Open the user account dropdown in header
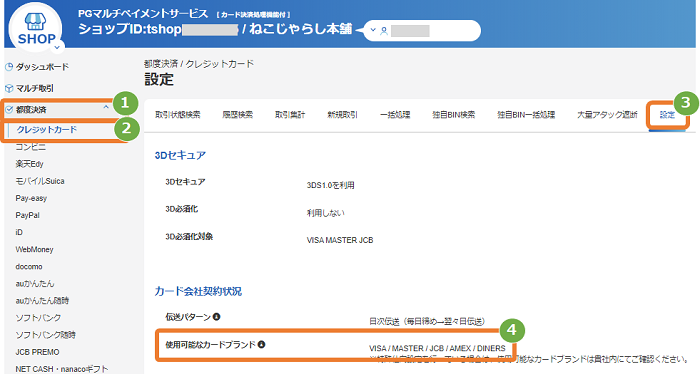The width and height of the screenshot is (700, 374). coord(373,30)
